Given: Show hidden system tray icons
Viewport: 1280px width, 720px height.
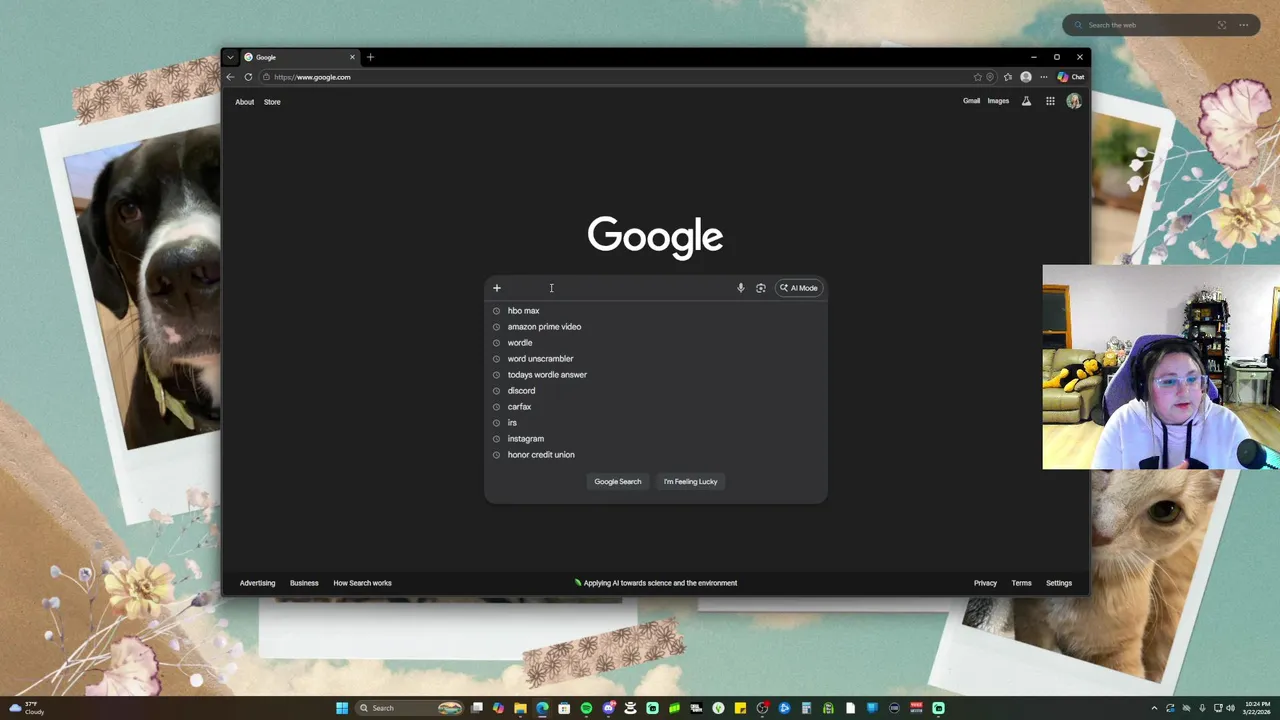Looking at the screenshot, I should coord(1154,708).
